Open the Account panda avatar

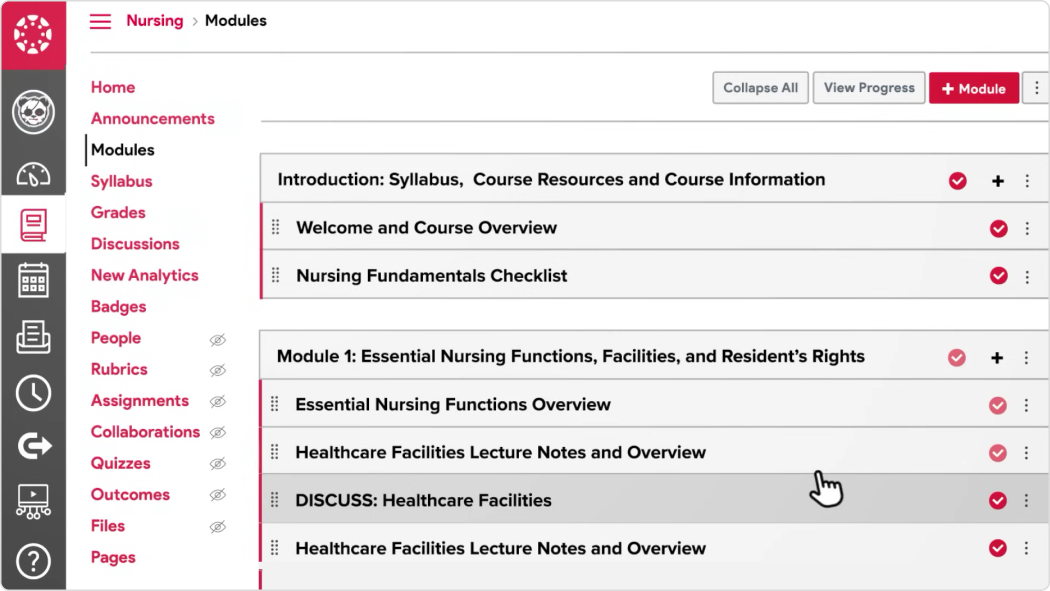(x=33, y=112)
